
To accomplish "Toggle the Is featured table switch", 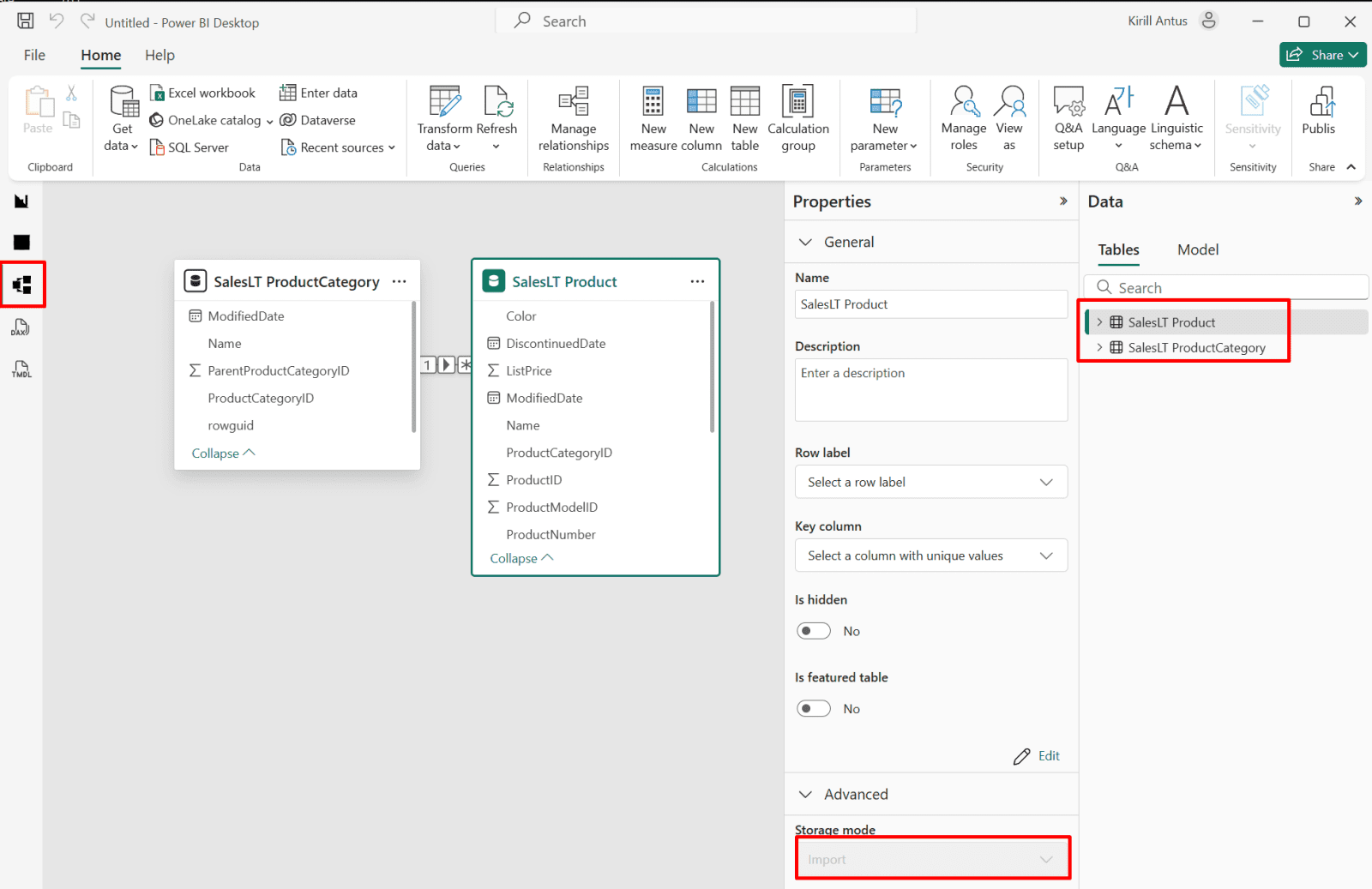I will pyautogui.click(x=813, y=709).
